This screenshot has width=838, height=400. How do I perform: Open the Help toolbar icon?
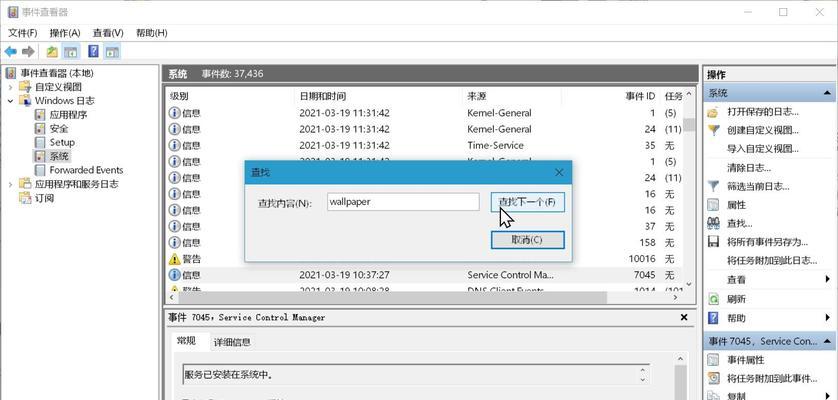pos(94,52)
